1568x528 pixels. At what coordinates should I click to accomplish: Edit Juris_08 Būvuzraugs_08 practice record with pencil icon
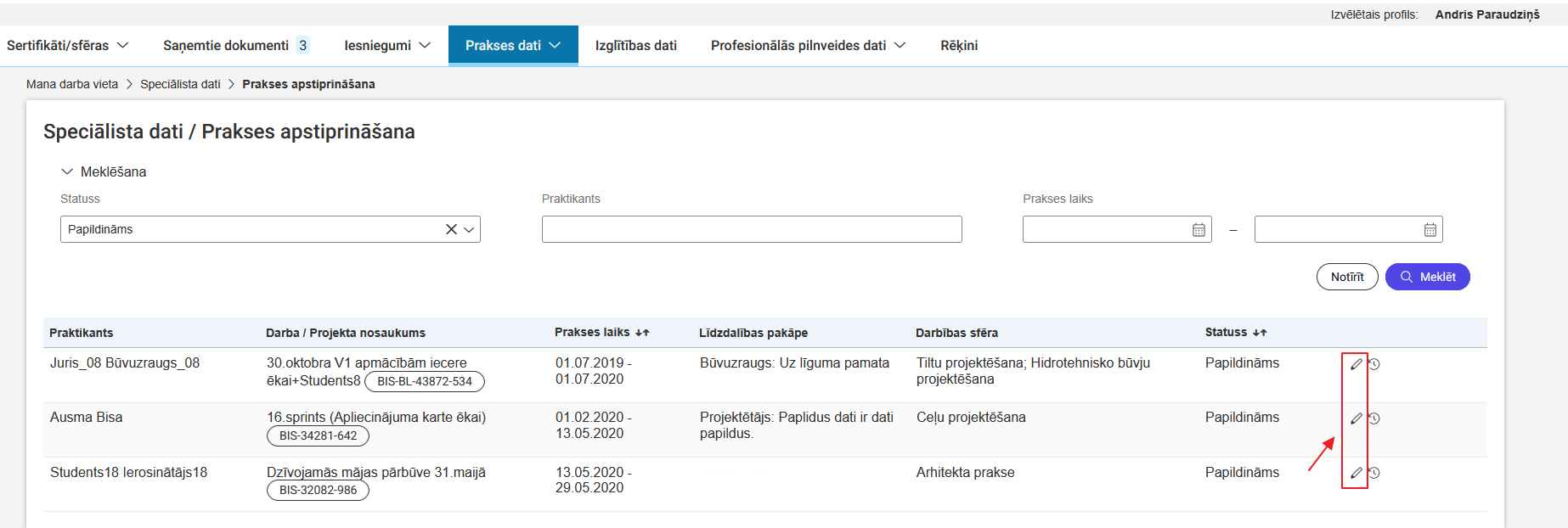[x=1356, y=362]
